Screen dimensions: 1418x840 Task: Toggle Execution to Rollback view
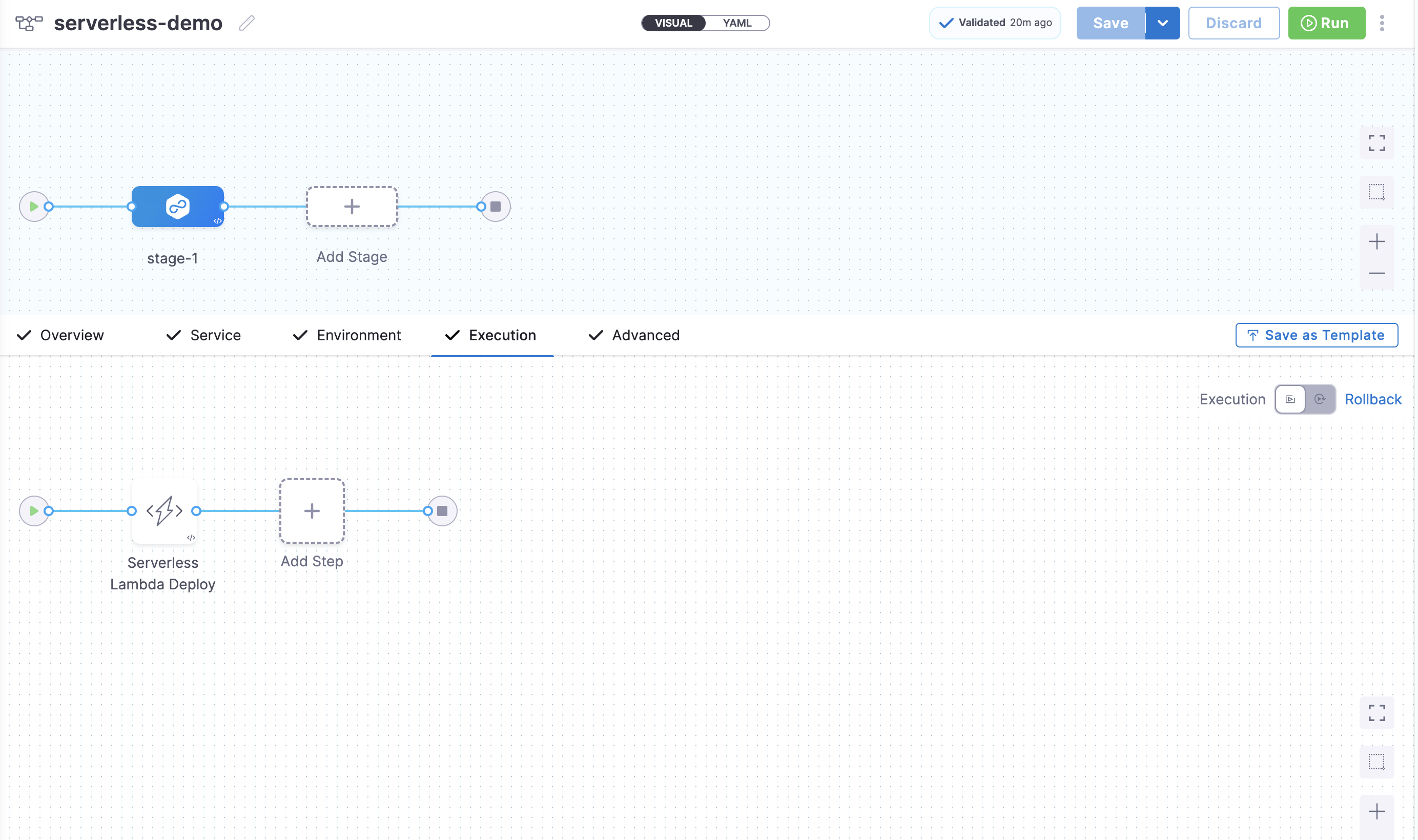pyautogui.click(x=1320, y=400)
